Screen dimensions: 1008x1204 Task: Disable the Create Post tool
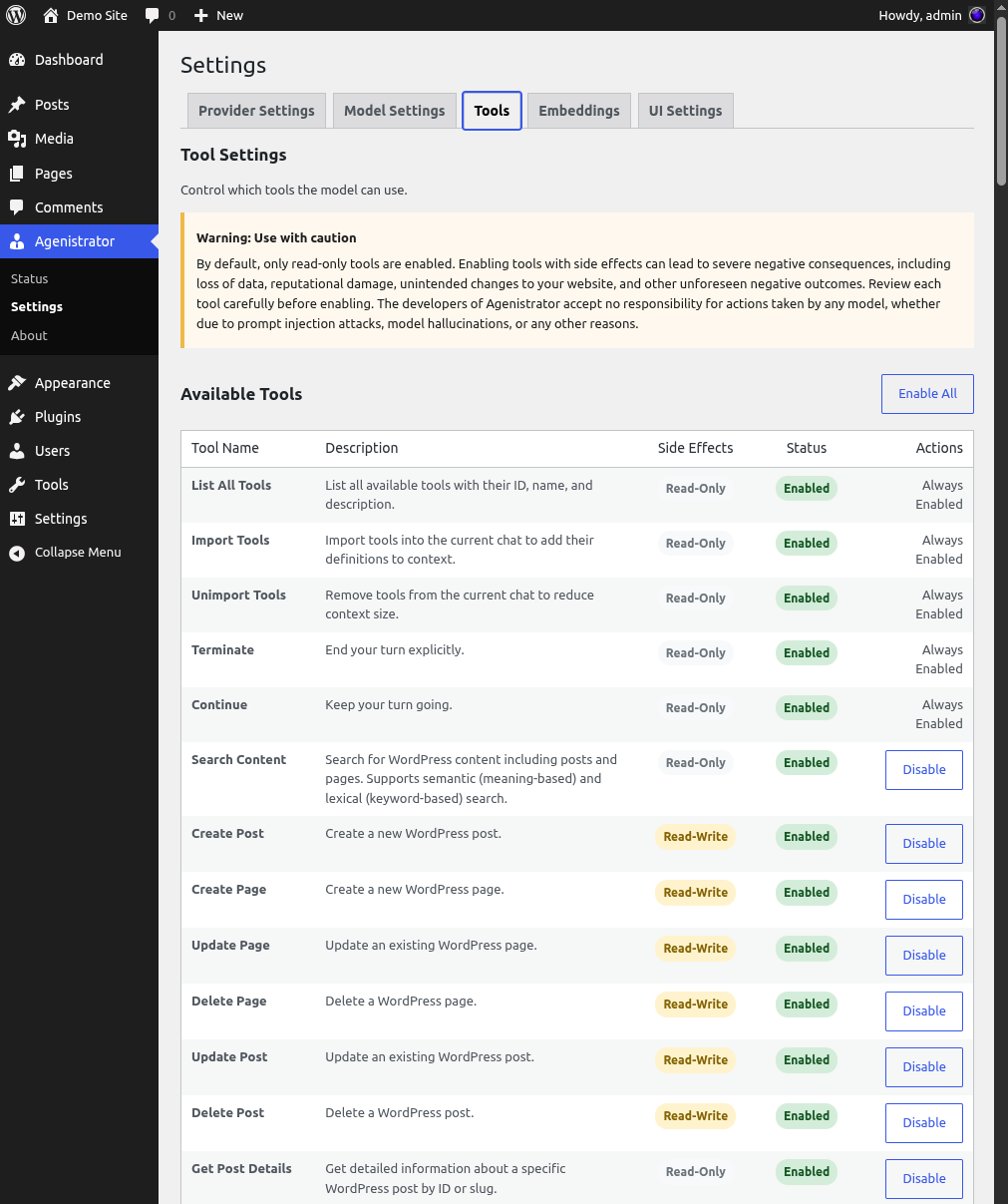coord(923,843)
